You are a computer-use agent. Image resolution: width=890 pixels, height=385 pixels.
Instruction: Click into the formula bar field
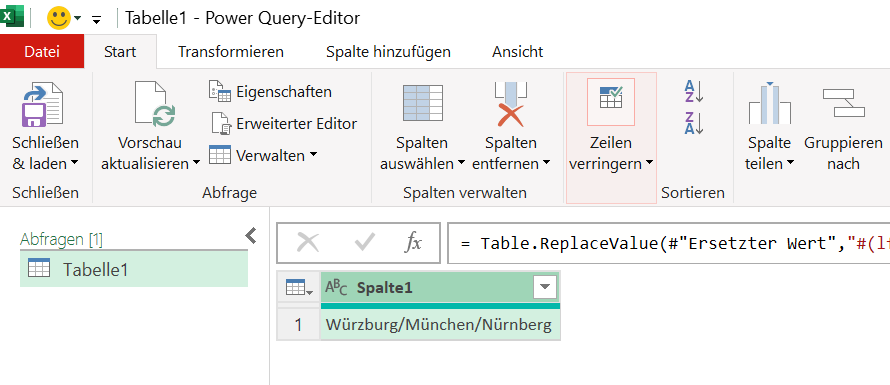[x=669, y=243]
